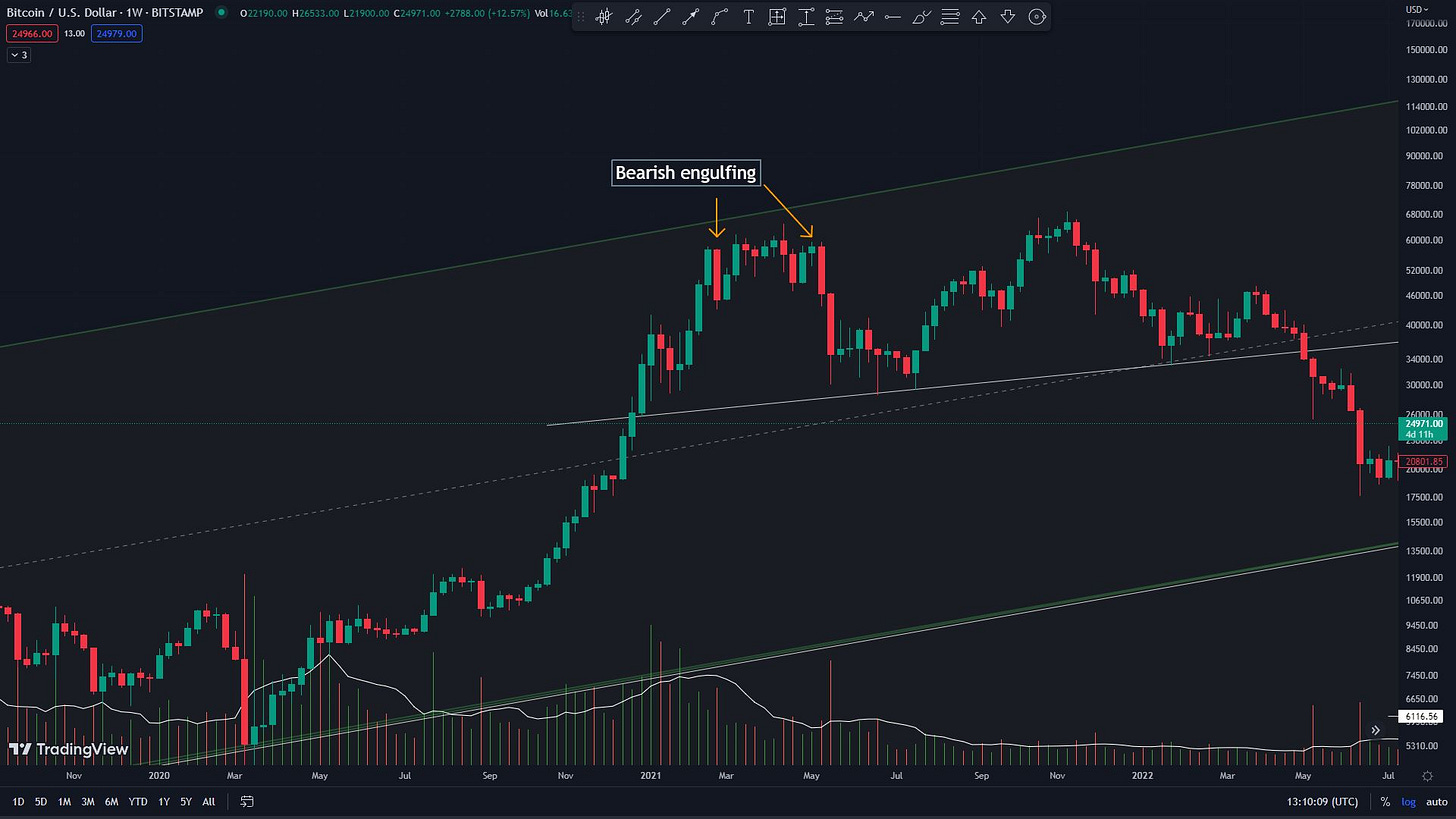
Task: Toggle percent scale mode
Action: pos(1385,802)
